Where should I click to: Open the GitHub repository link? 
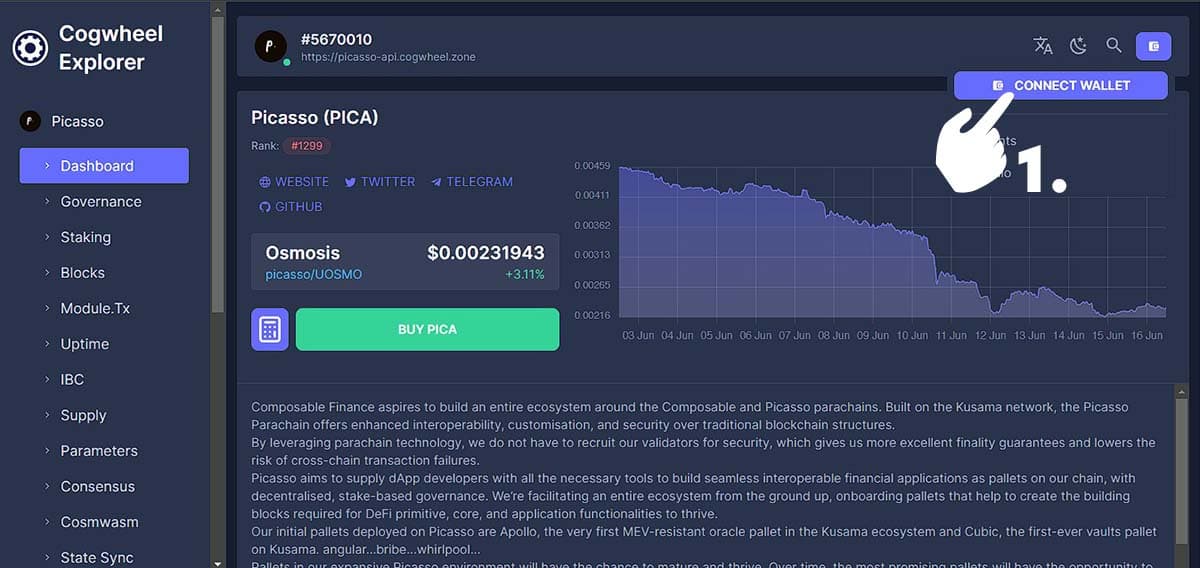pyautogui.click(x=291, y=207)
